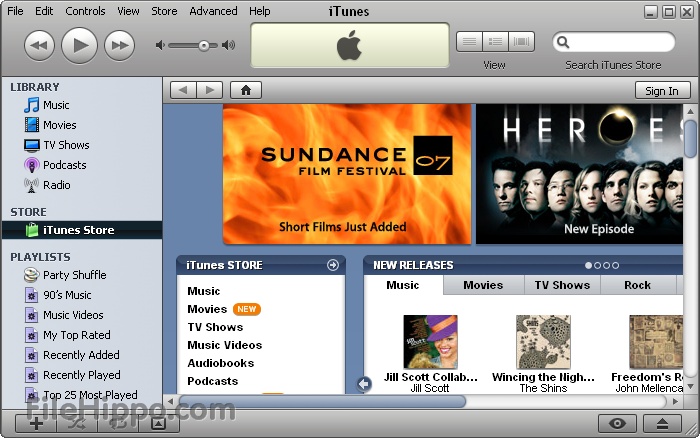
Task: Go to iTunes Store home page
Action: pos(246,90)
